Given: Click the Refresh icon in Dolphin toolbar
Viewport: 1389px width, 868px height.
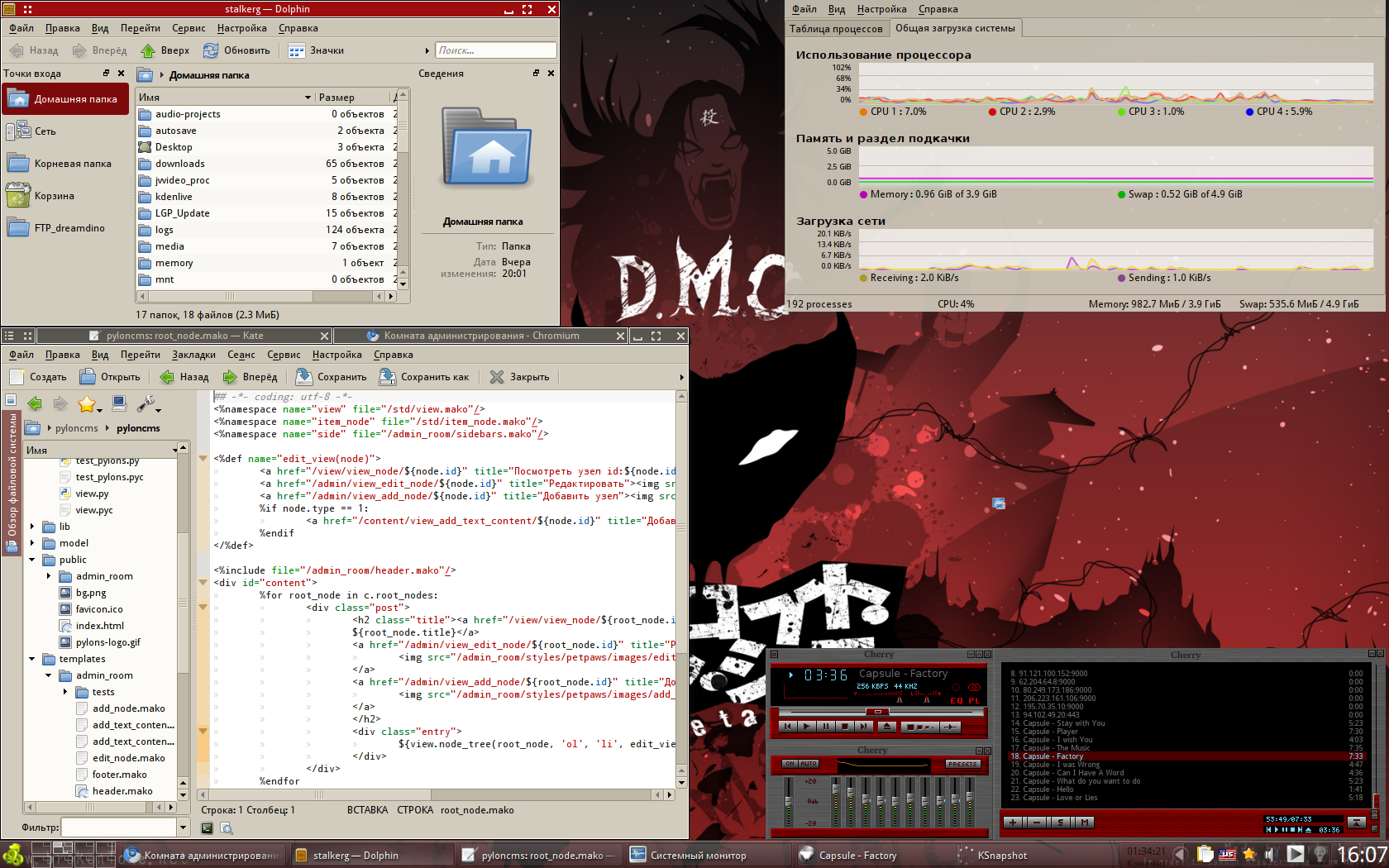Looking at the screenshot, I should pyautogui.click(x=211, y=50).
